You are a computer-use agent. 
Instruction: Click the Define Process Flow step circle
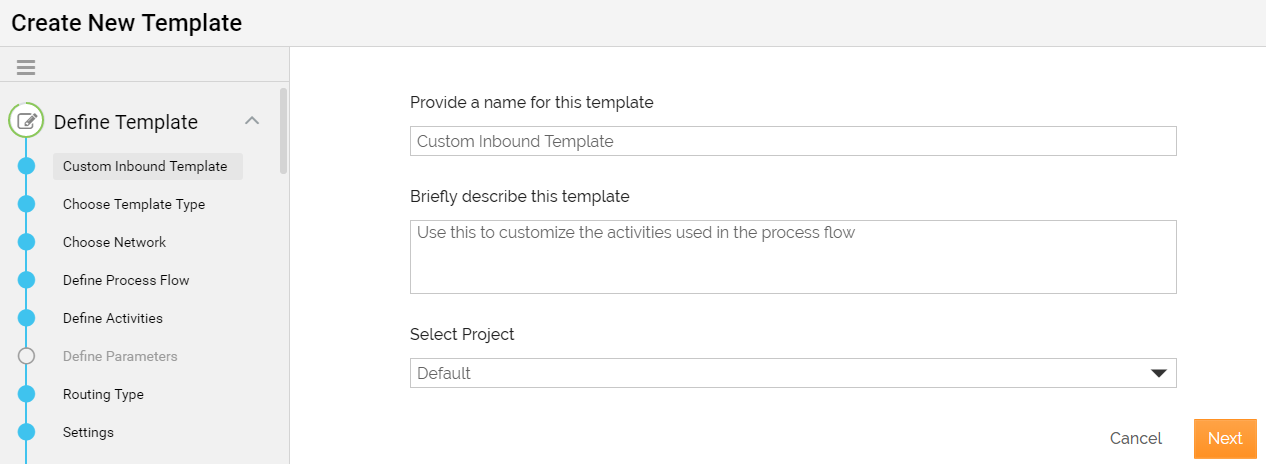click(x=27, y=280)
